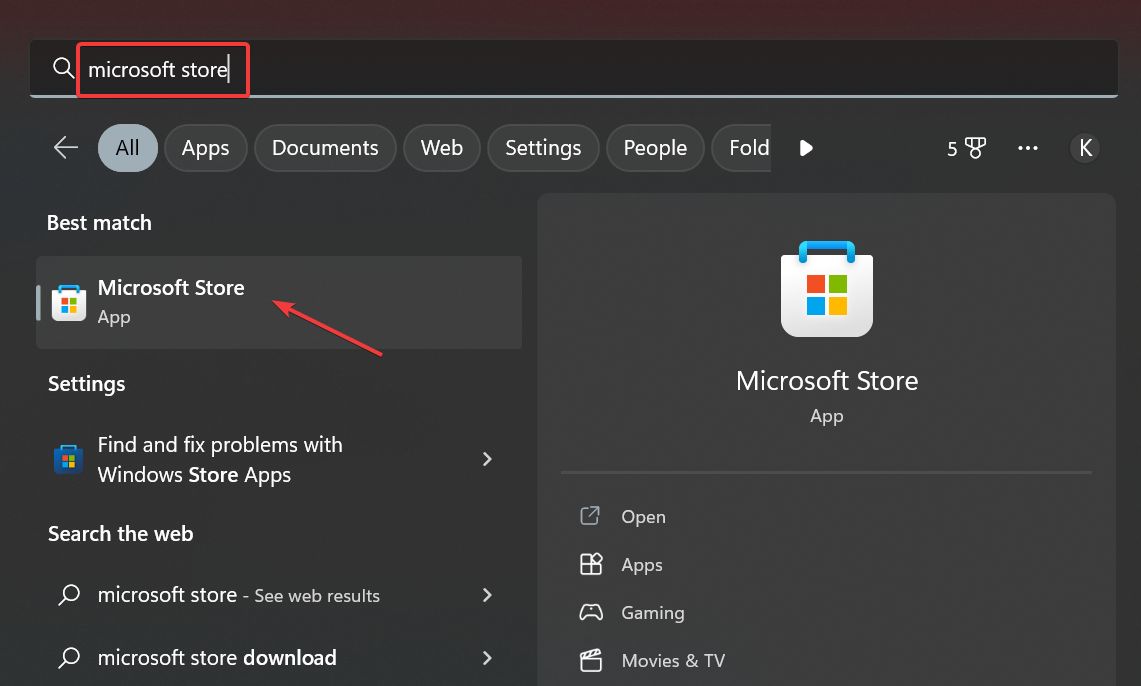Click the Gaming controller icon
This screenshot has width=1141, height=686.
[x=591, y=613]
